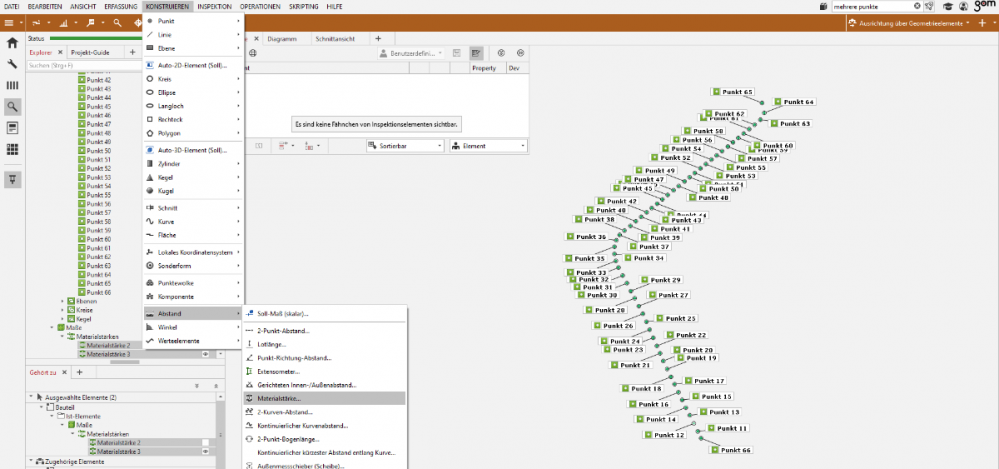The height and width of the screenshot is (469, 999).
Task: Open the Sortierbar dropdown
Action: tap(405, 146)
